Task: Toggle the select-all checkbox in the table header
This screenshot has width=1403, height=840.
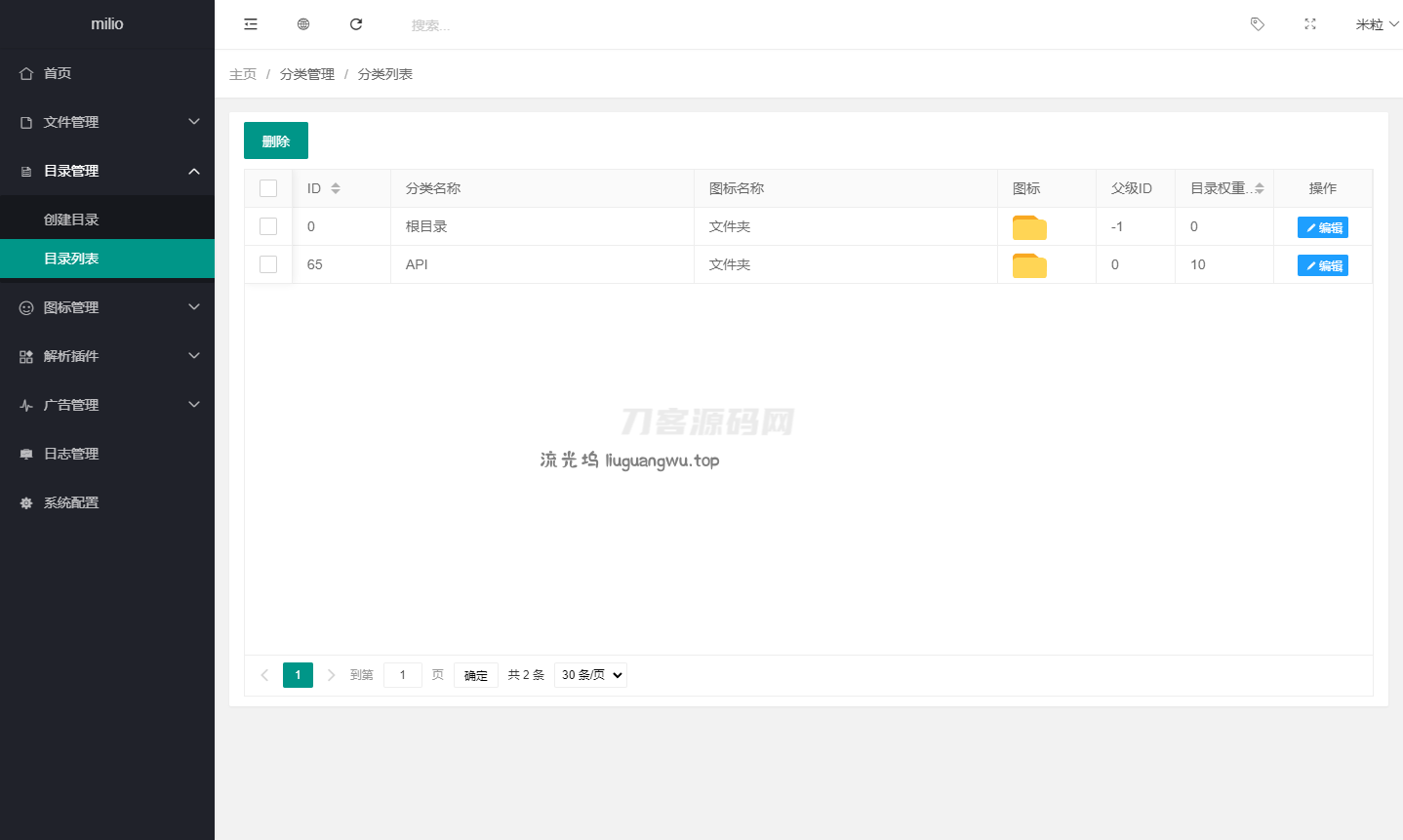Action: (268, 188)
